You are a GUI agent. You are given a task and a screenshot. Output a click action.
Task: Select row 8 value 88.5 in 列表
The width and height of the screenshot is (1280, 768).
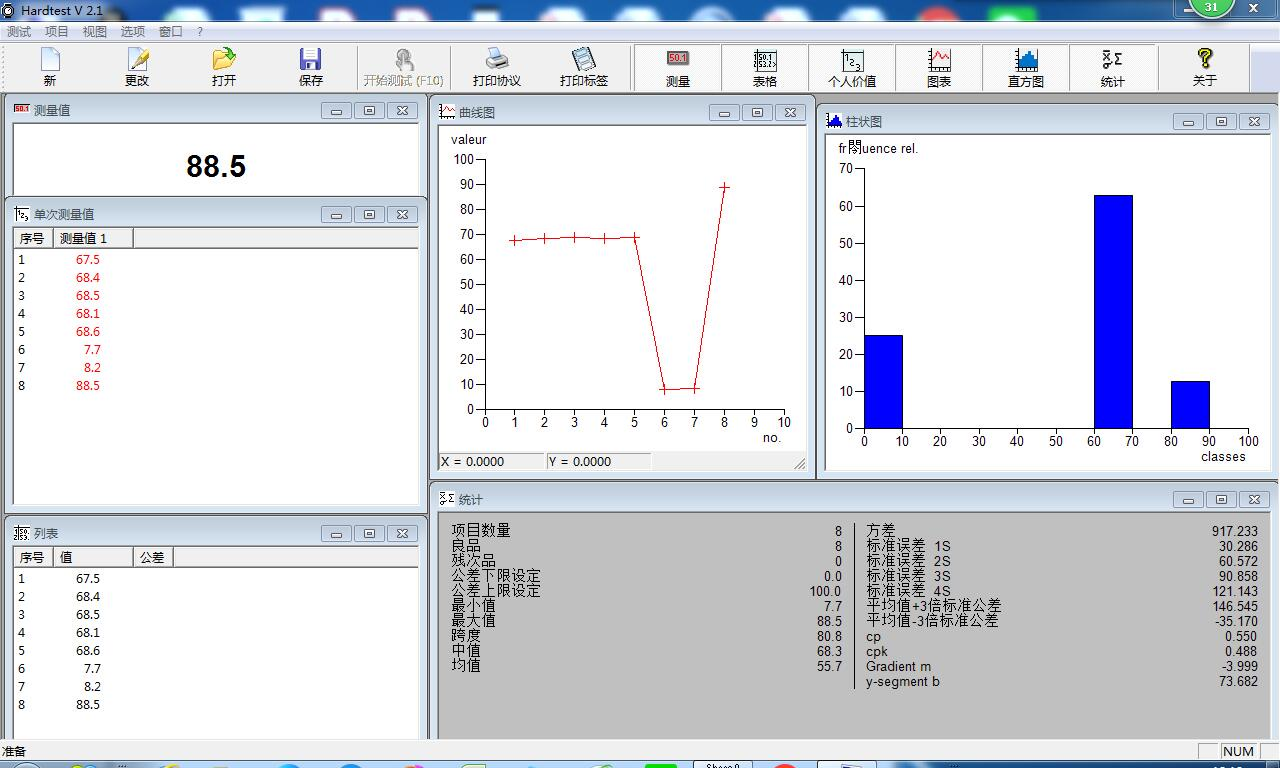(x=87, y=704)
